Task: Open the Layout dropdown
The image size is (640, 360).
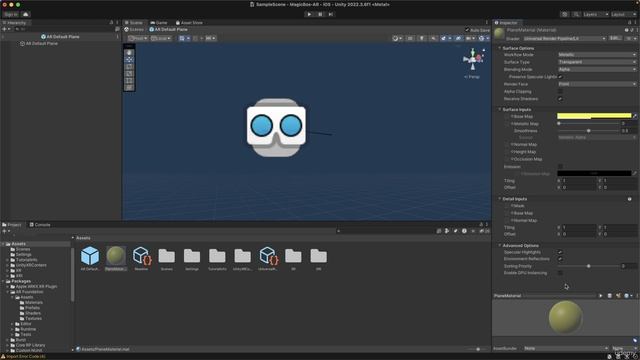Action: tap(623, 14)
